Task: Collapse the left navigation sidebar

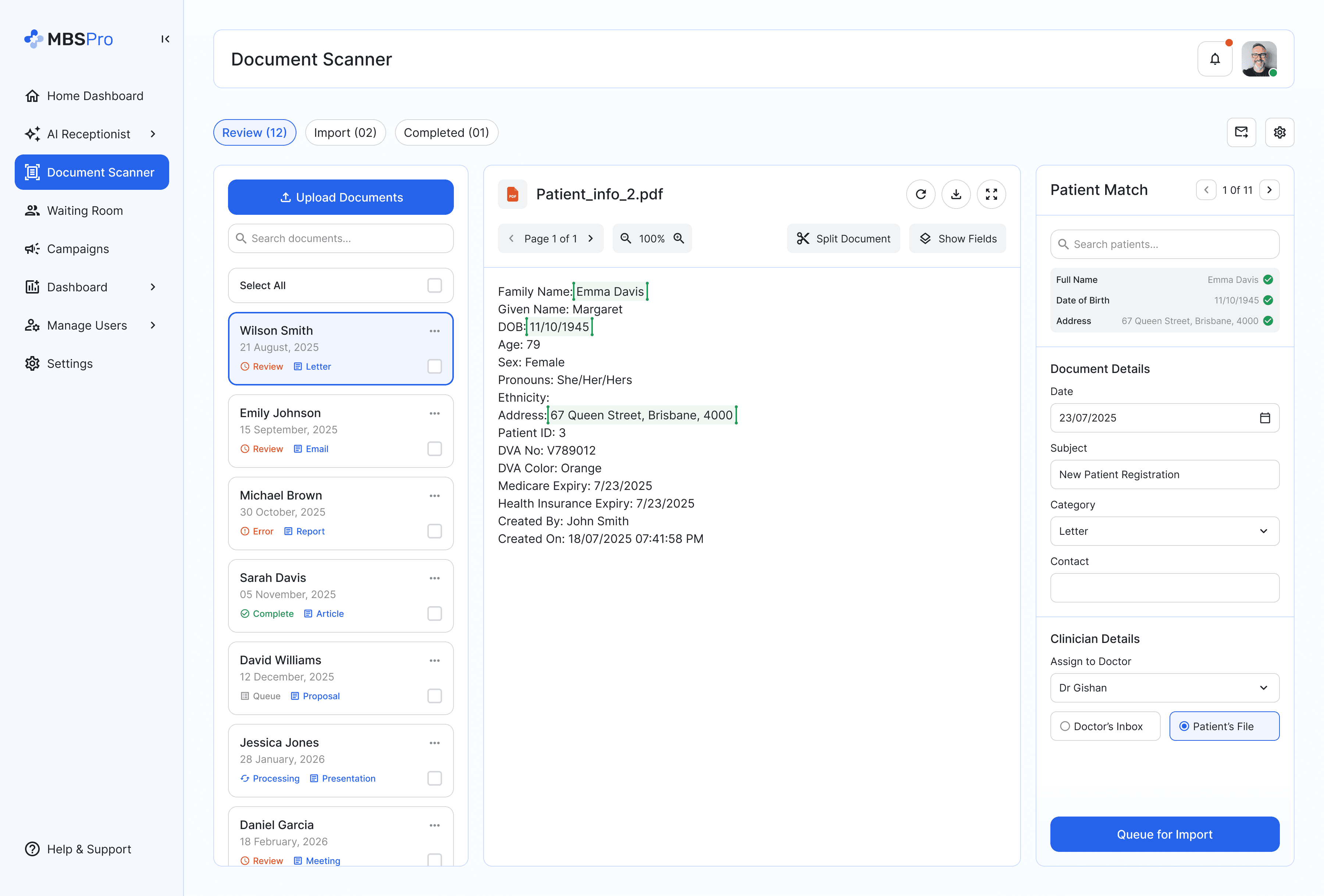Action: pyautogui.click(x=165, y=39)
